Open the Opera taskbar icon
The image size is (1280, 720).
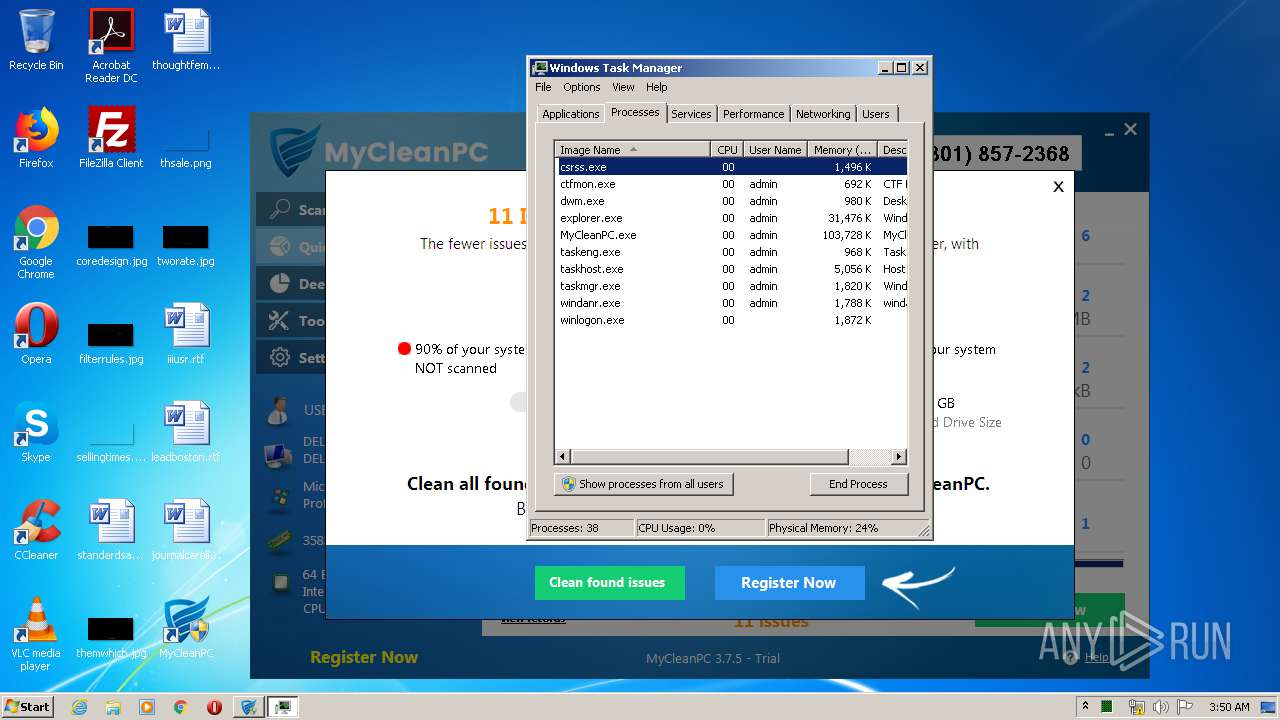214,707
